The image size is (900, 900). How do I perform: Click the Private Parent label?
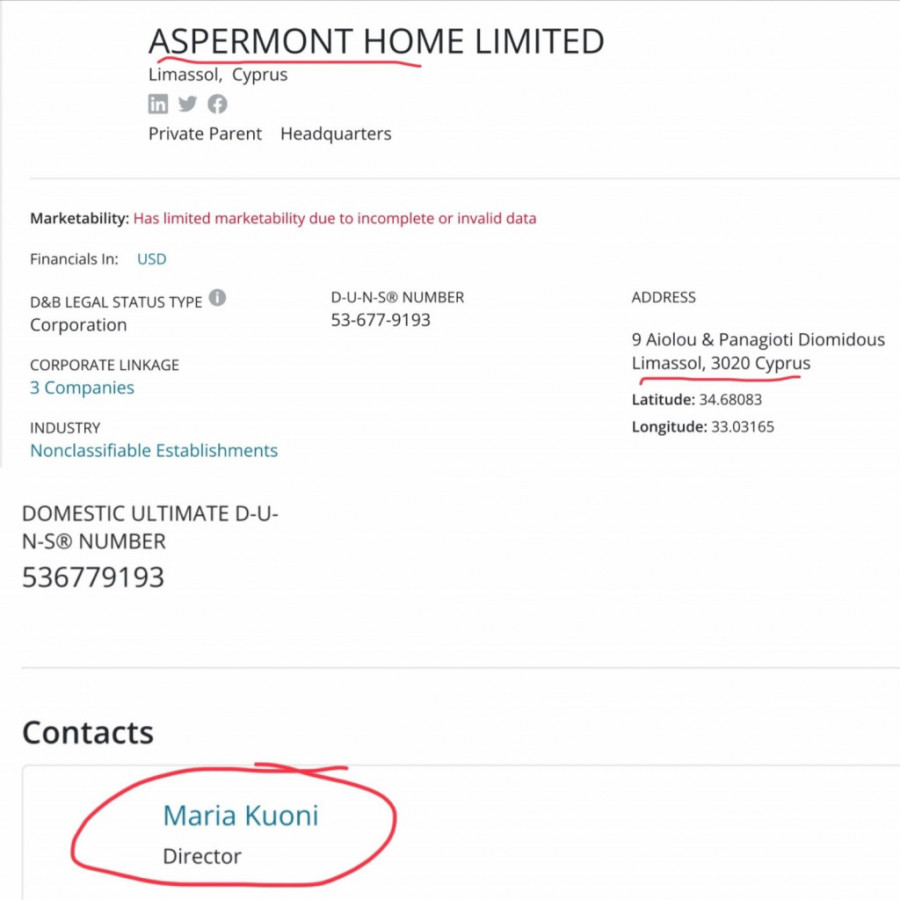(205, 134)
